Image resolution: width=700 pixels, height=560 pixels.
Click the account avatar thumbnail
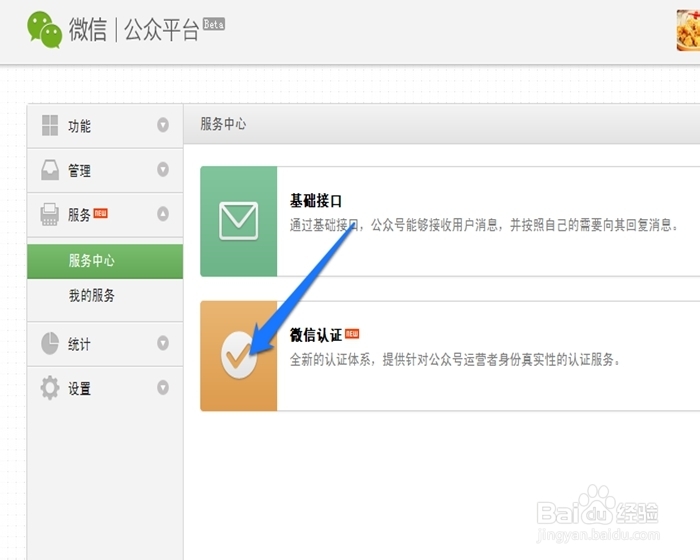(688, 30)
